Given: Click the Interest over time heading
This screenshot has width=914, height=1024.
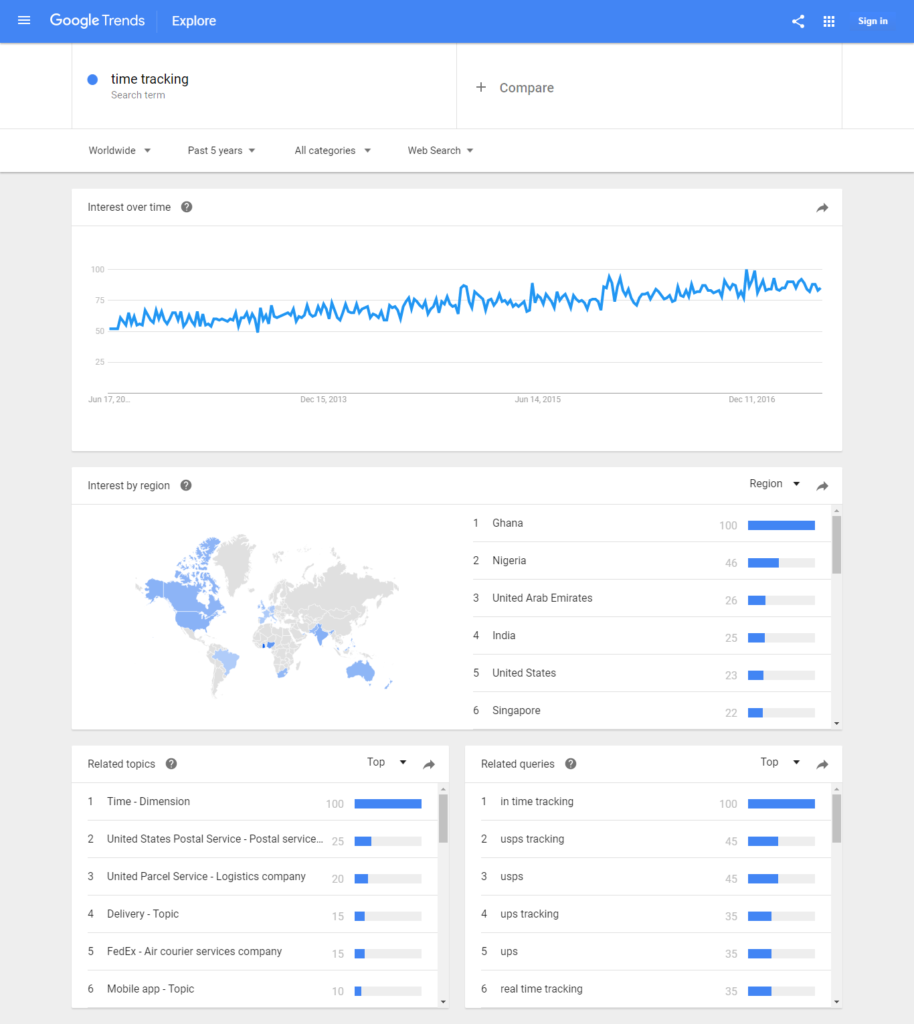Looking at the screenshot, I should [129, 207].
